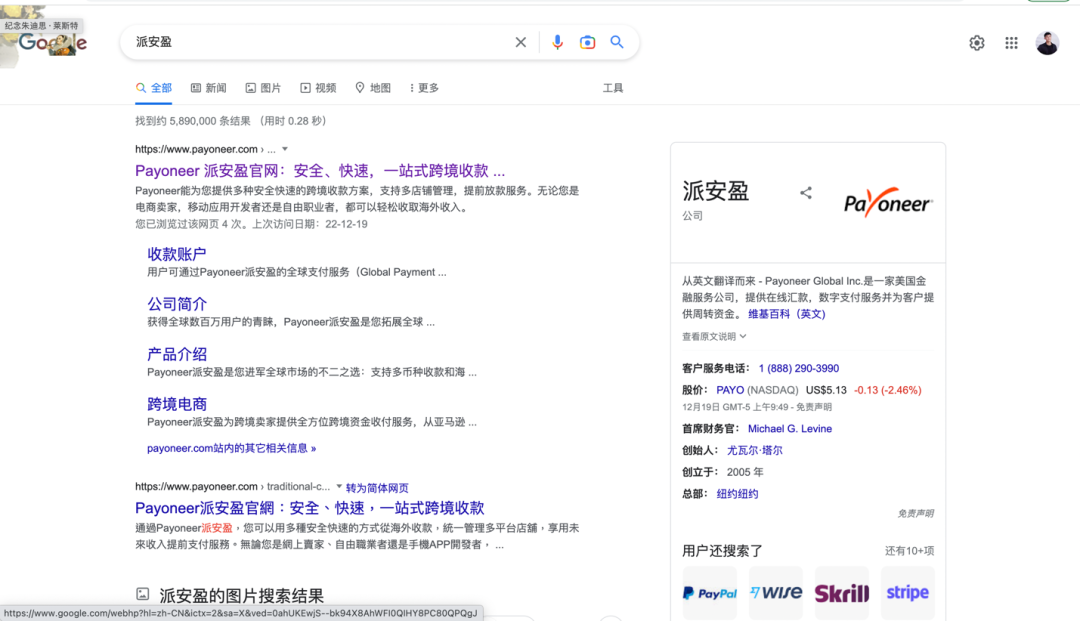Share the Payoneer knowledge panel
Screen dimensions: 1080x621
806,193
